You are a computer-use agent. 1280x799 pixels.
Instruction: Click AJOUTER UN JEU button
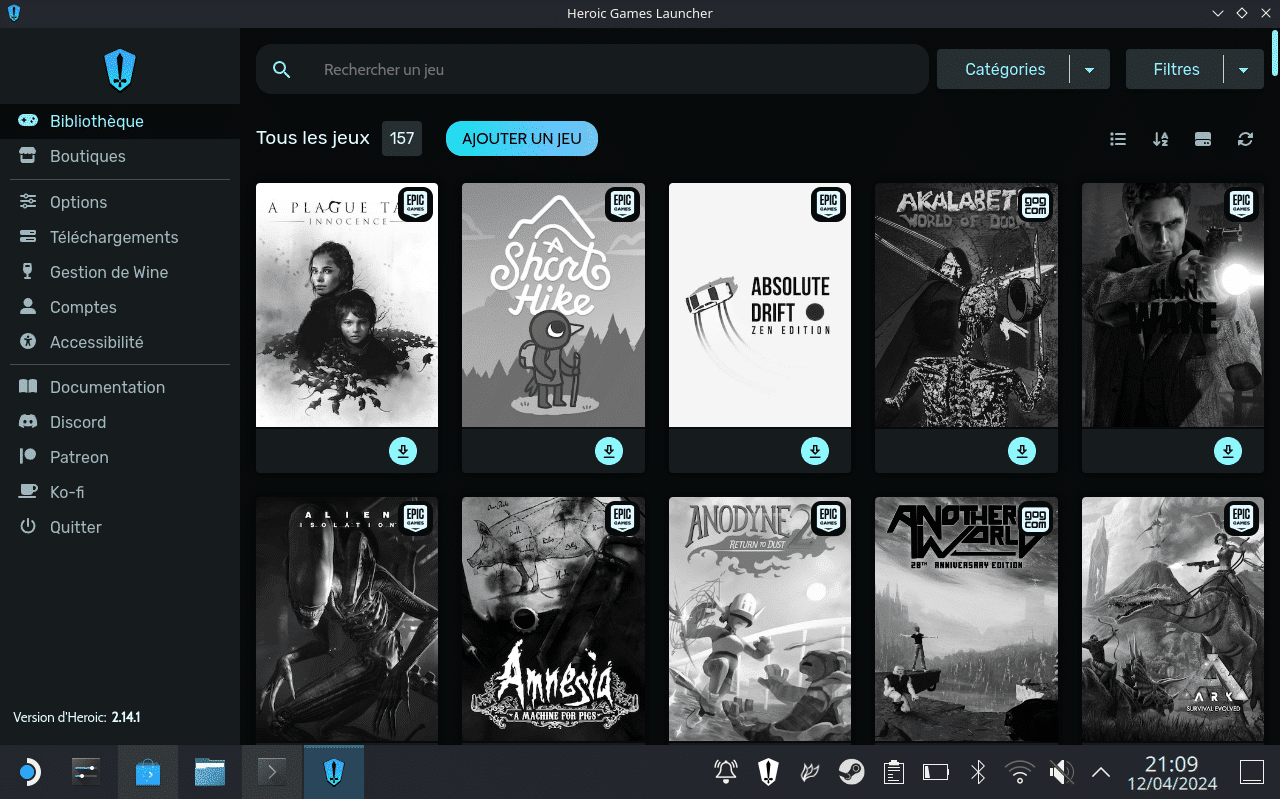(522, 139)
